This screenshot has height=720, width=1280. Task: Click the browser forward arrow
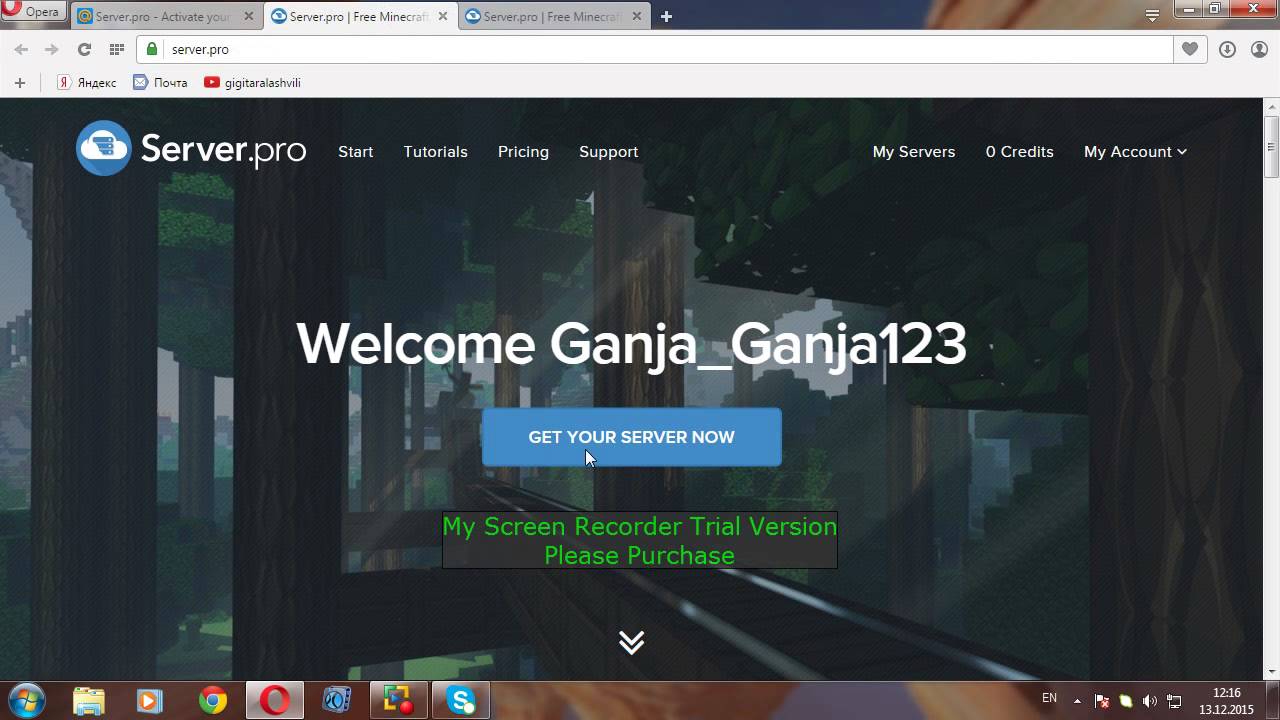tap(52, 49)
